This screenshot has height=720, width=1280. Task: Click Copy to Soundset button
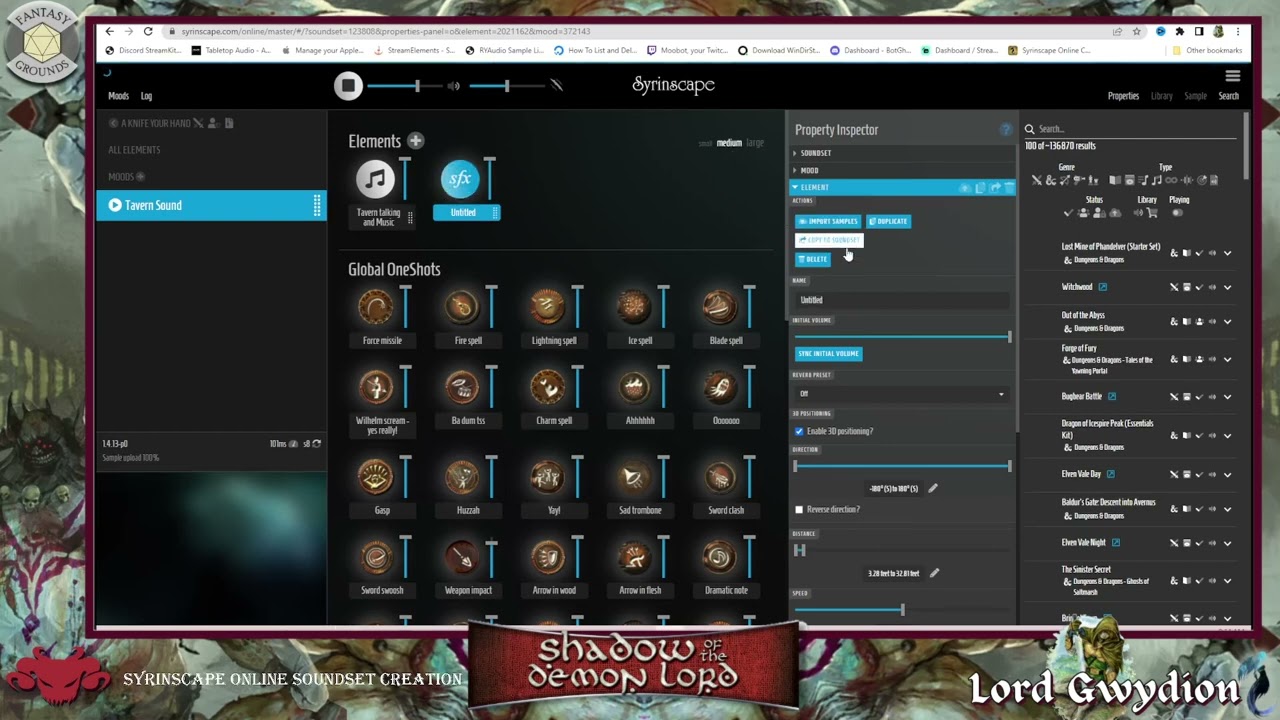[828, 240]
